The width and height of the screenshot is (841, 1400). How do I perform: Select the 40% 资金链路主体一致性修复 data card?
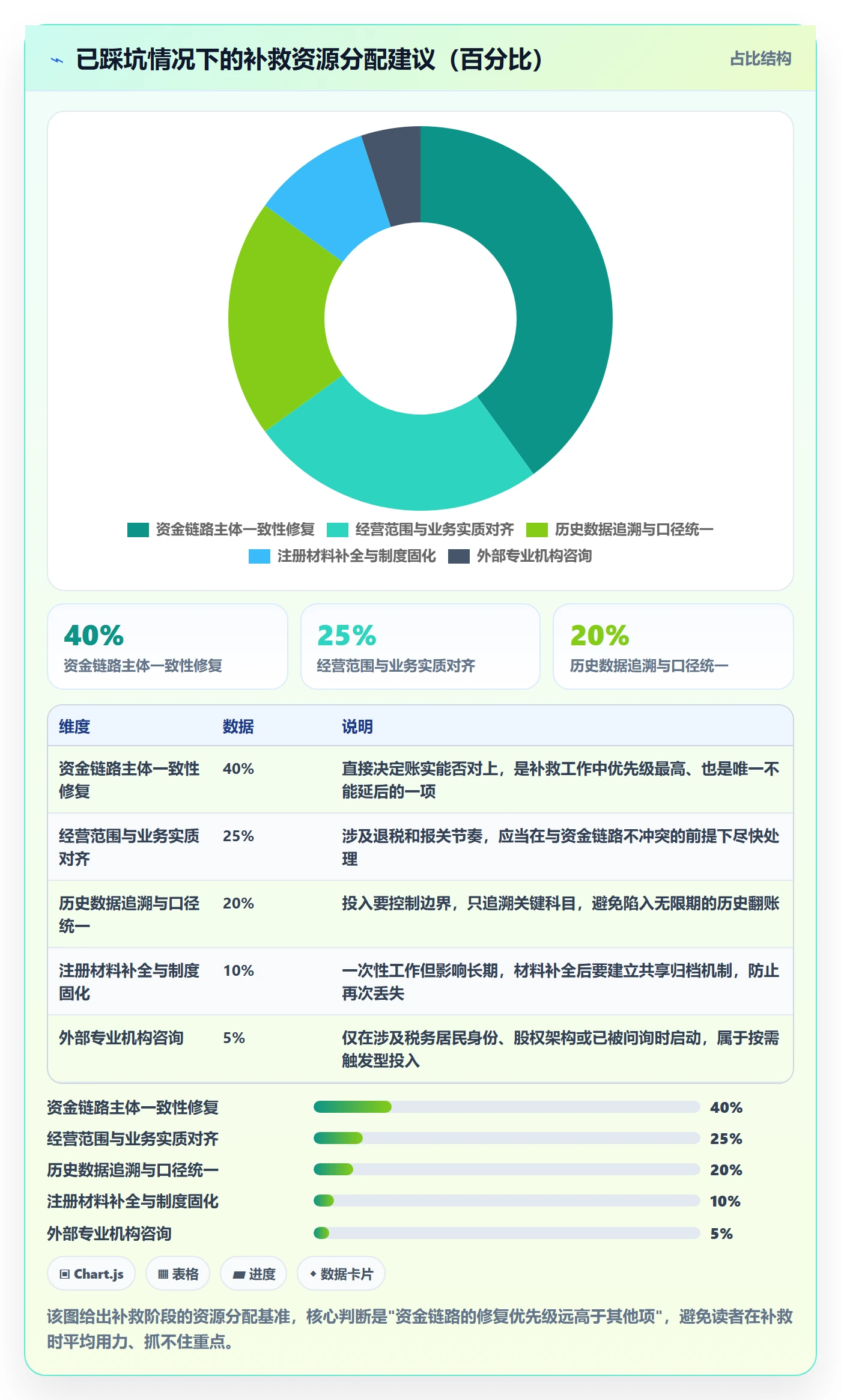pyautogui.click(x=168, y=647)
